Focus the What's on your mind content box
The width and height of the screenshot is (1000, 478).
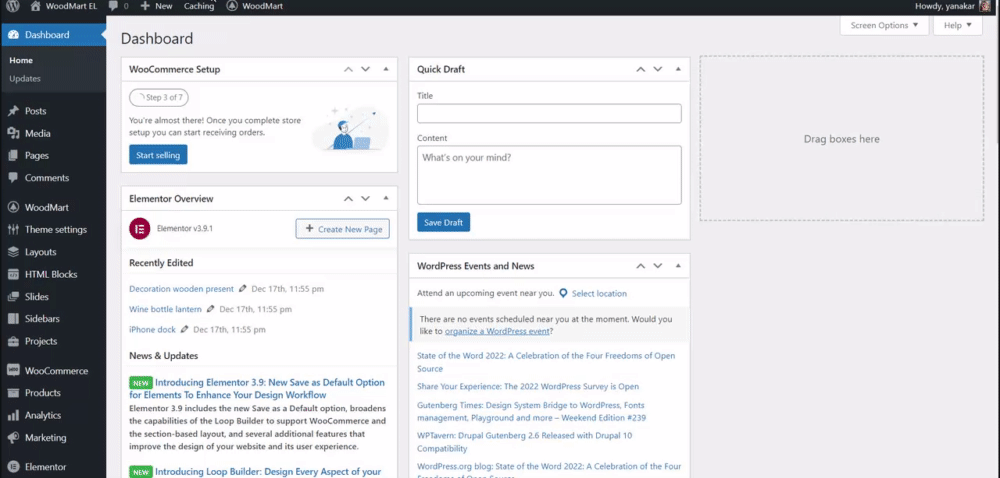[x=549, y=175]
